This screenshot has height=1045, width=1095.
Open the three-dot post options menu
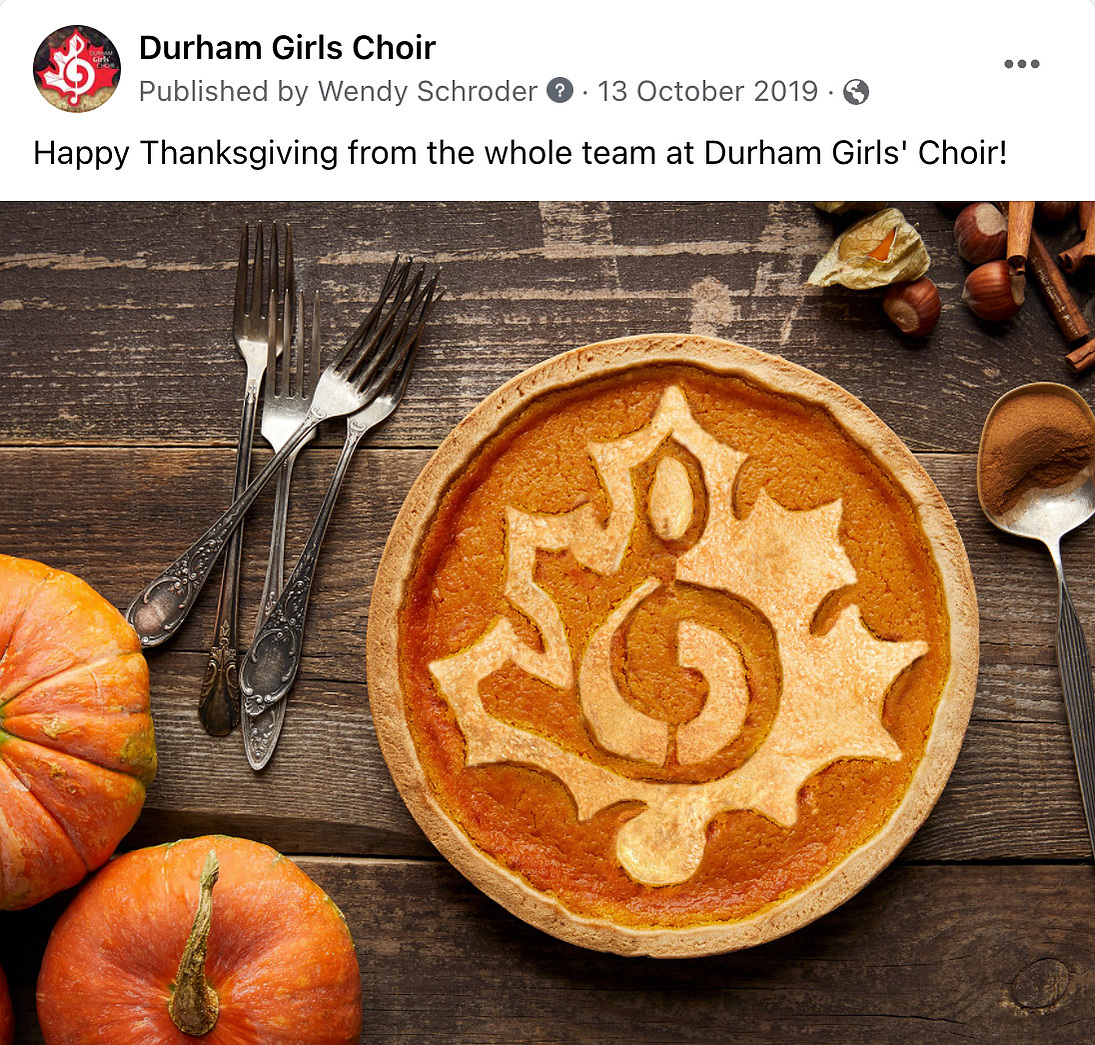point(1022,64)
